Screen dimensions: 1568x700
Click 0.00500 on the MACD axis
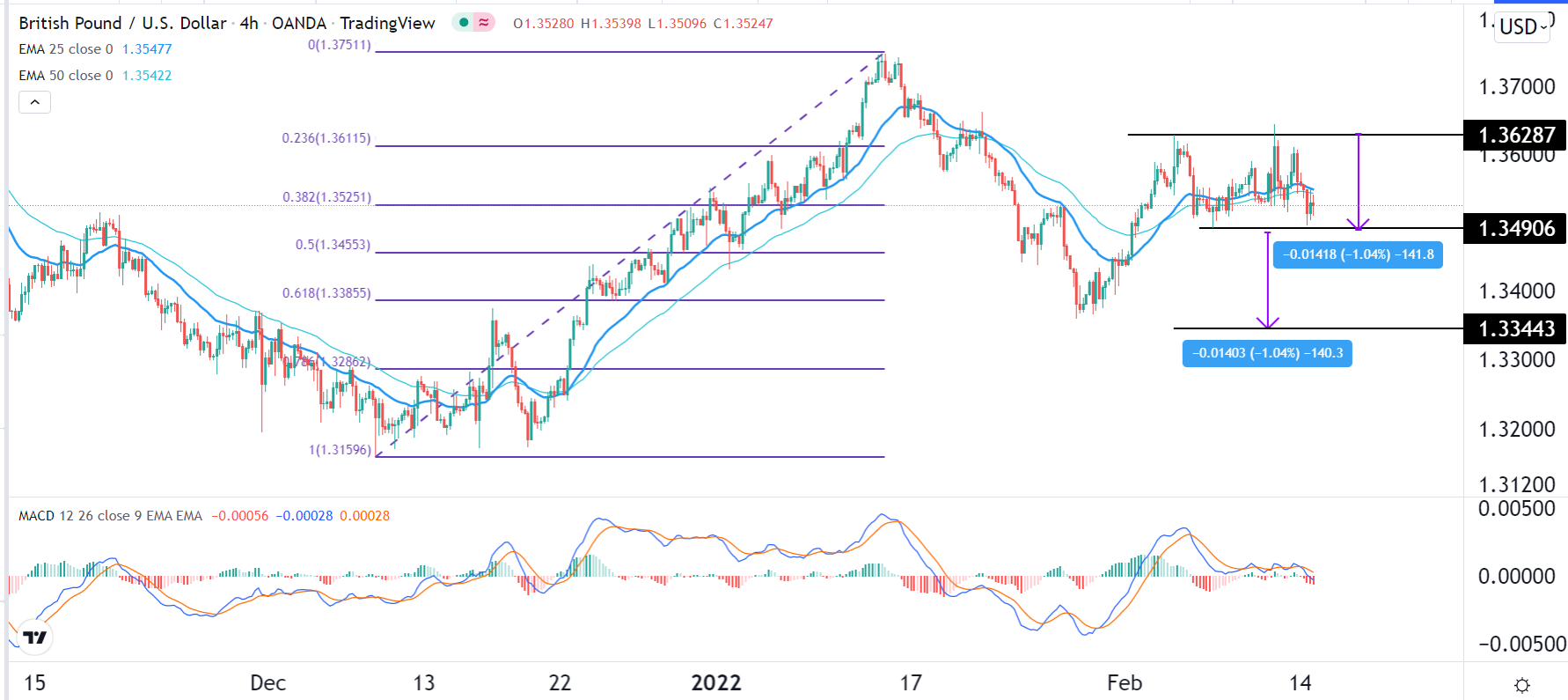1517,508
